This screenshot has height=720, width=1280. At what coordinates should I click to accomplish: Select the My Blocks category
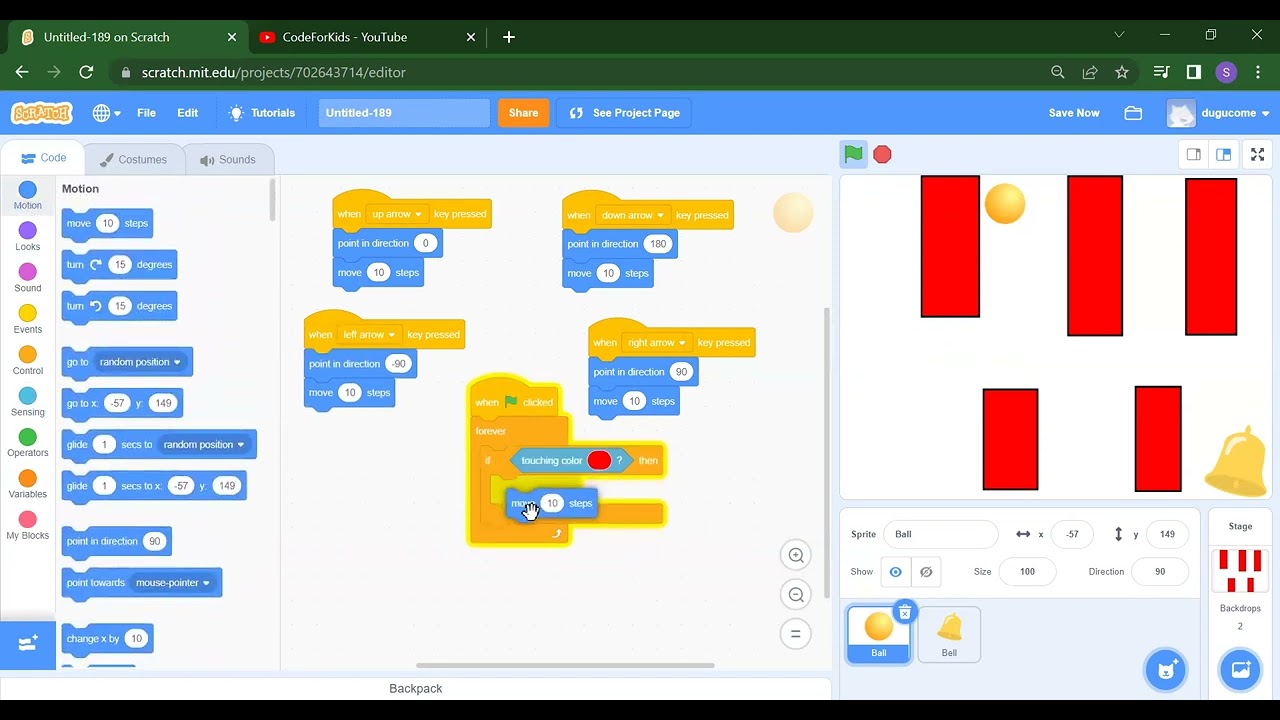[x=28, y=526]
